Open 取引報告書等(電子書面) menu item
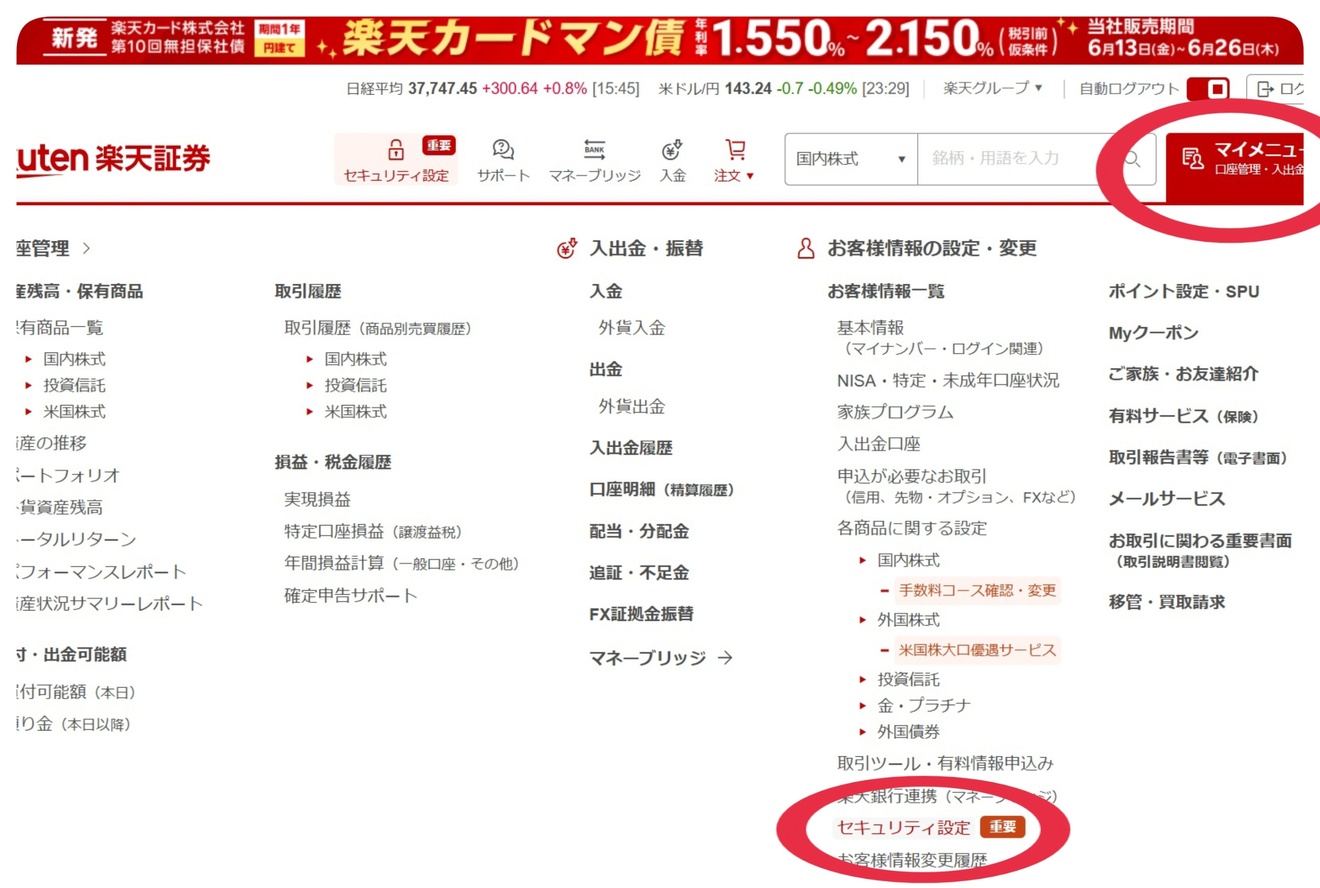The height and width of the screenshot is (888, 1320). coord(1199,457)
